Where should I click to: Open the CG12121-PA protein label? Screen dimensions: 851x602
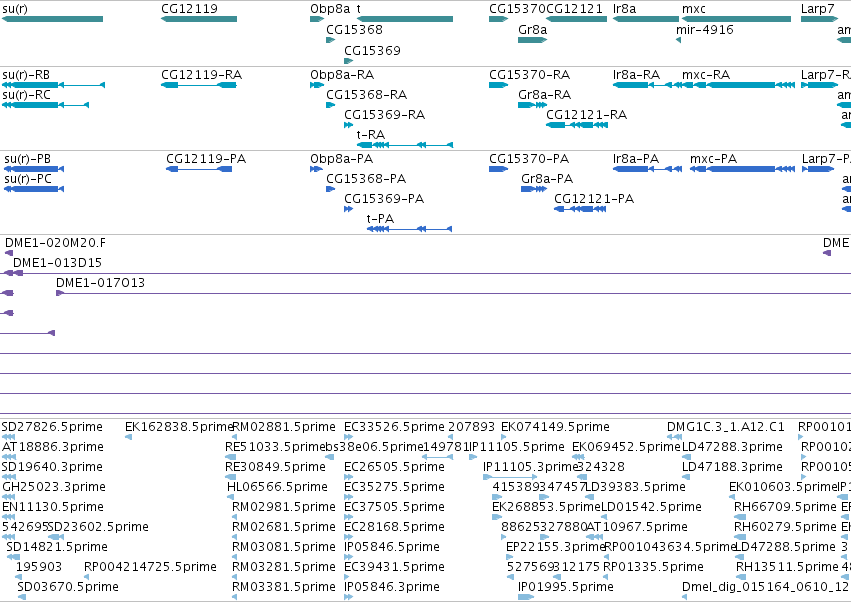coord(594,199)
